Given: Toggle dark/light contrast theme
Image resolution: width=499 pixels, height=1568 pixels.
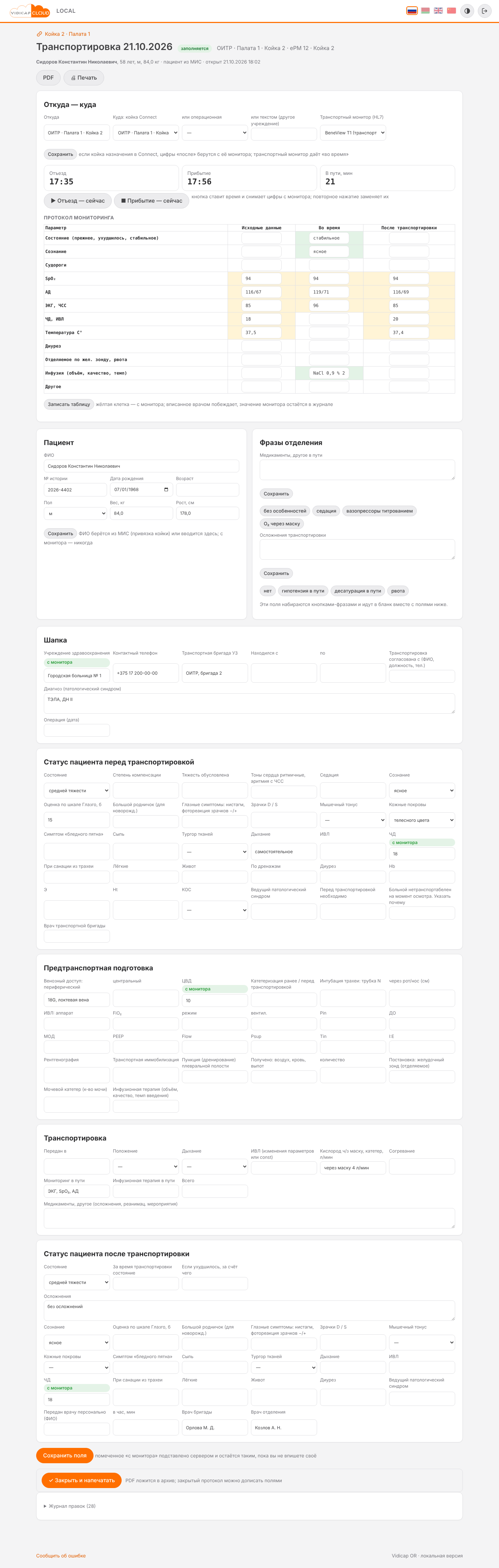Looking at the screenshot, I should pyautogui.click(x=467, y=11).
